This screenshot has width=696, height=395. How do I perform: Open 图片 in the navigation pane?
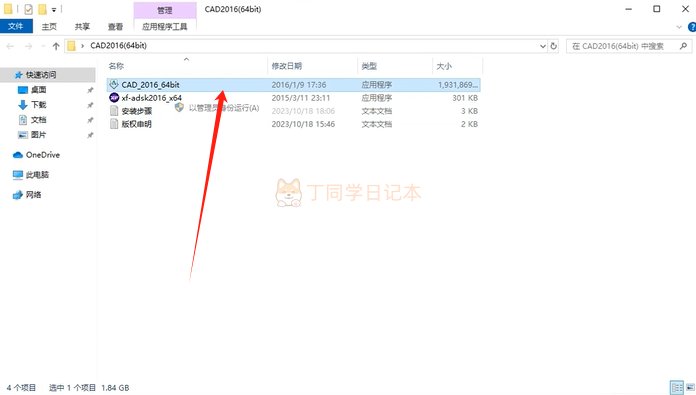(38, 135)
